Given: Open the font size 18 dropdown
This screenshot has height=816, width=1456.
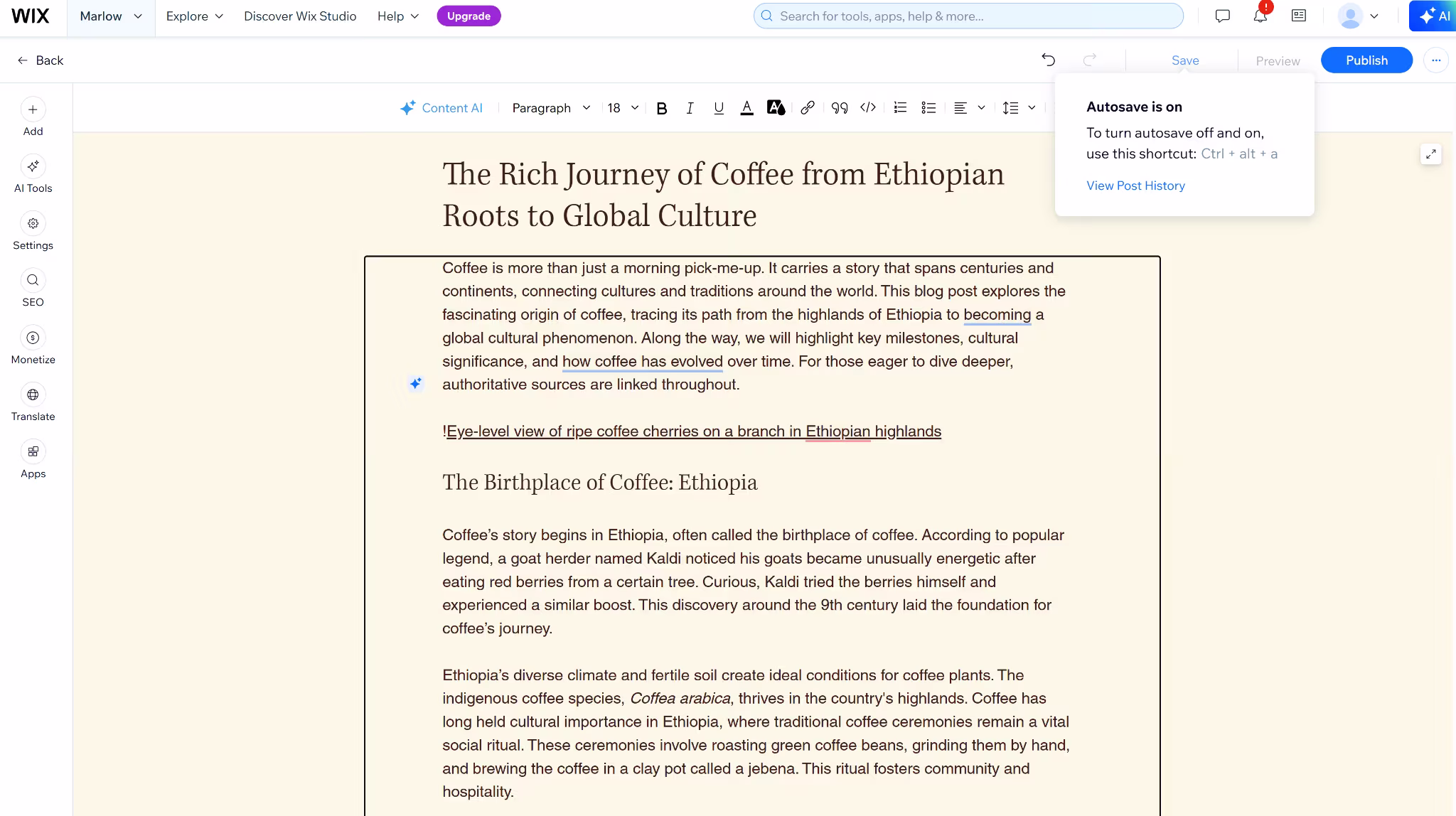Looking at the screenshot, I should [623, 108].
